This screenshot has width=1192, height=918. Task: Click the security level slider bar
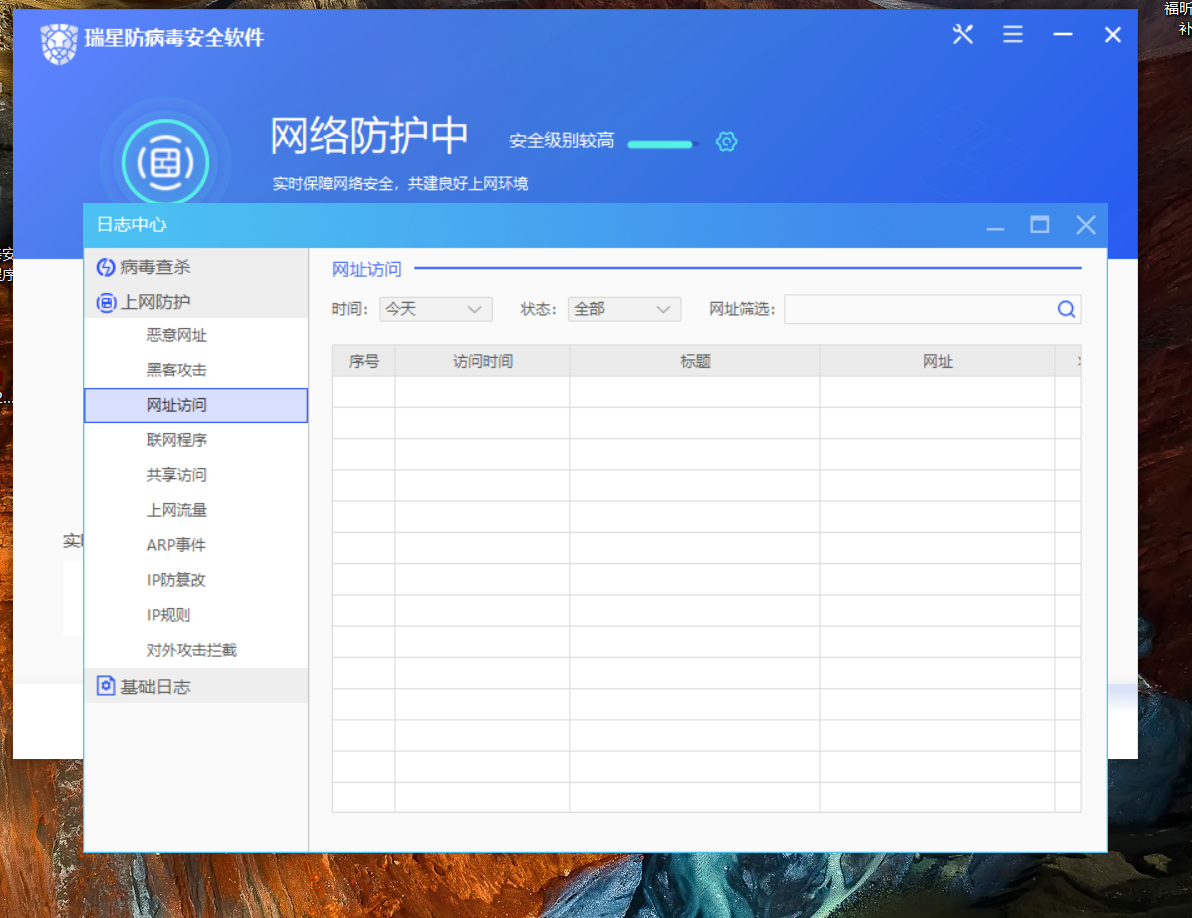click(660, 144)
